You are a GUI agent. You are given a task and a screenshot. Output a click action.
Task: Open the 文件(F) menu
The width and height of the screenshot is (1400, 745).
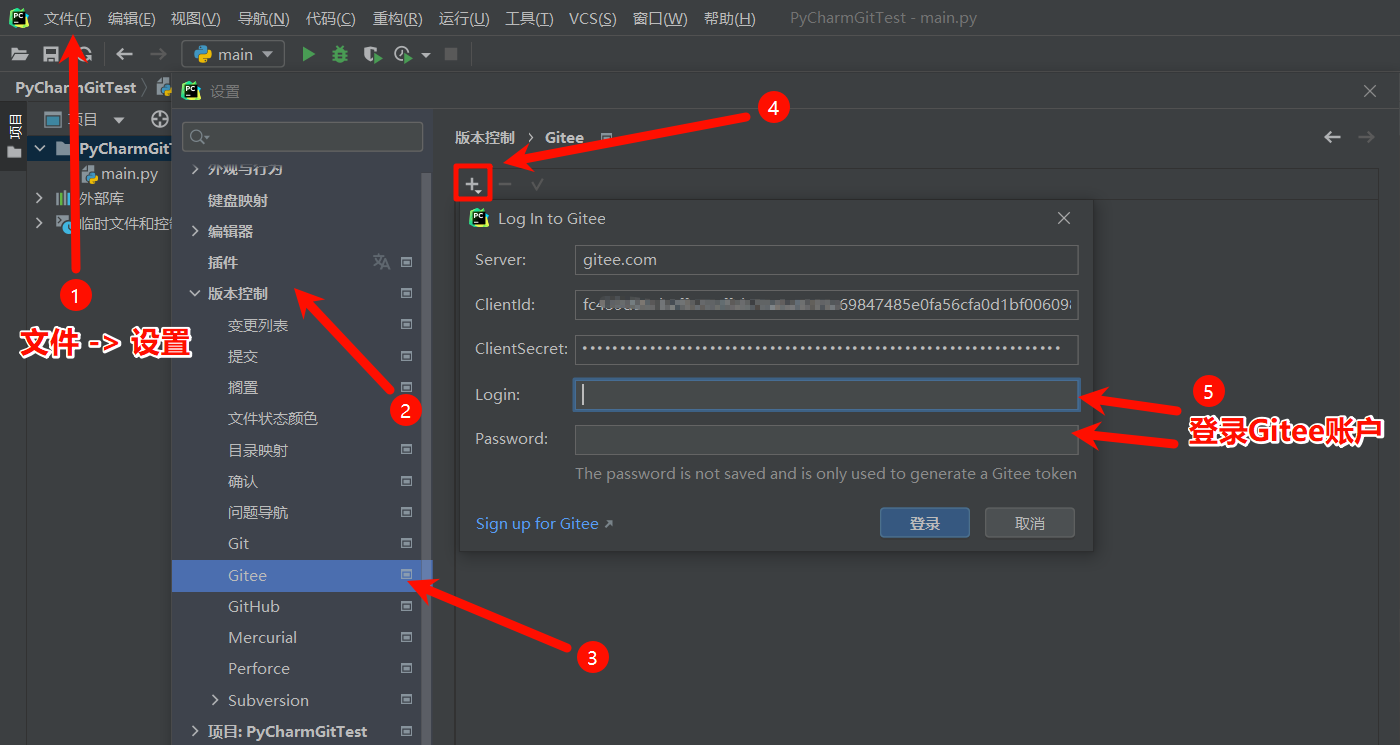(68, 19)
